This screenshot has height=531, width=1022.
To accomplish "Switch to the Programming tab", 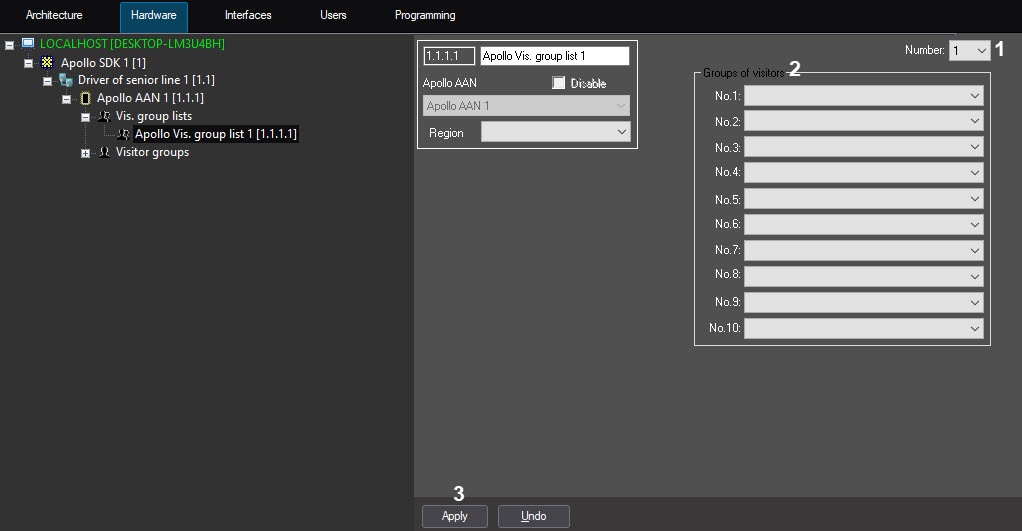I will 425,15.
